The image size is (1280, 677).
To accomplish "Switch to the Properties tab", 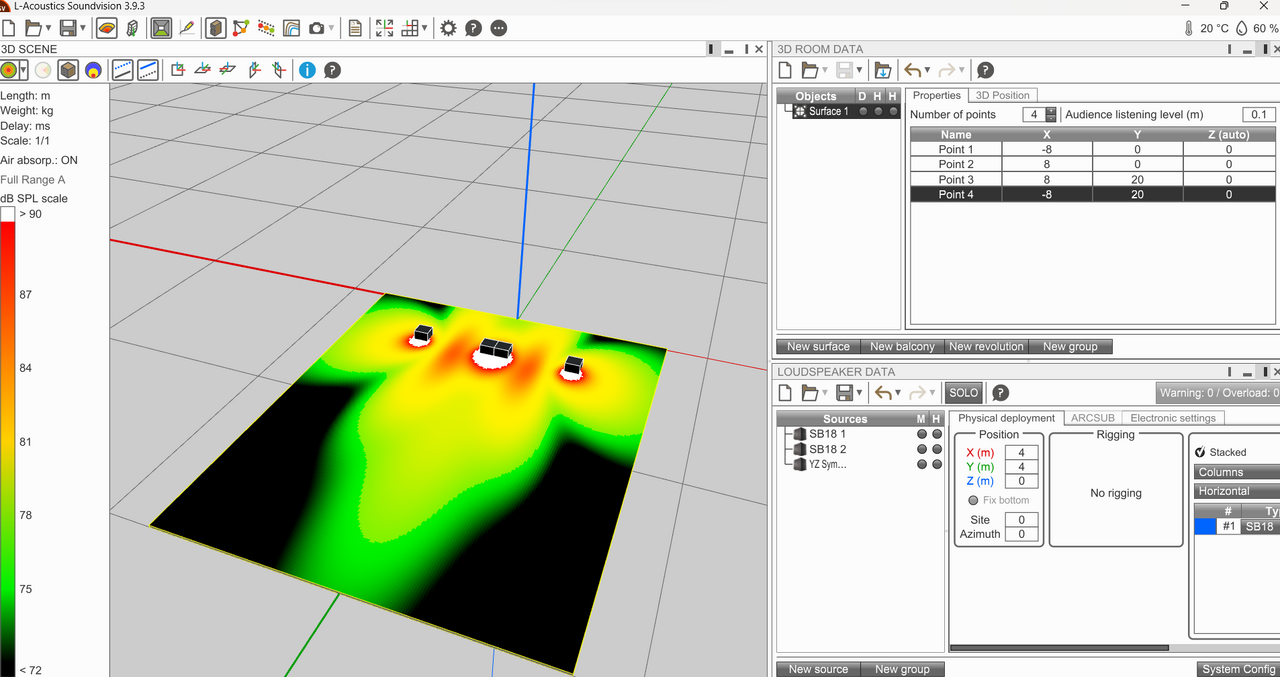I will click(937, 95).
